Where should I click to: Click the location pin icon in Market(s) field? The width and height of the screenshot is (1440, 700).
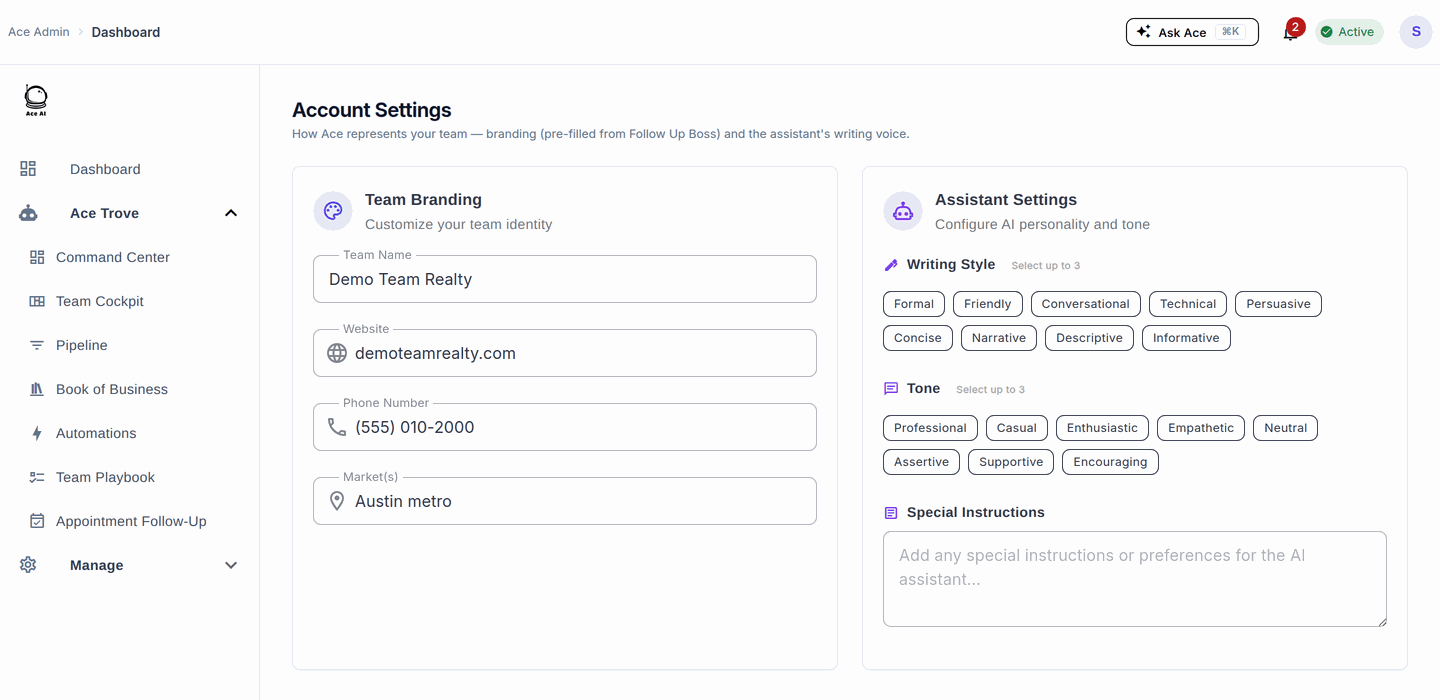click(x=337, y=501)
